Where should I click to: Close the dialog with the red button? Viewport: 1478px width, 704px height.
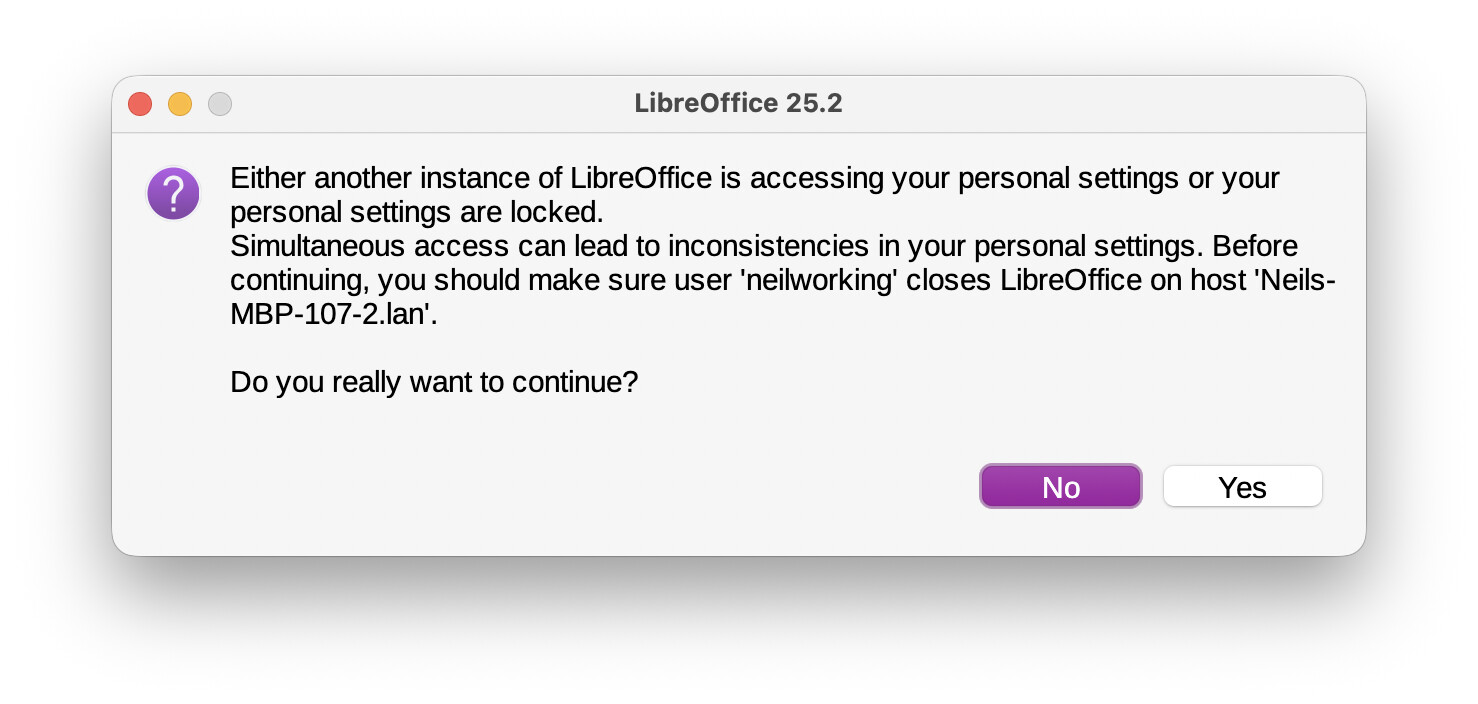(x=140, y=104)
